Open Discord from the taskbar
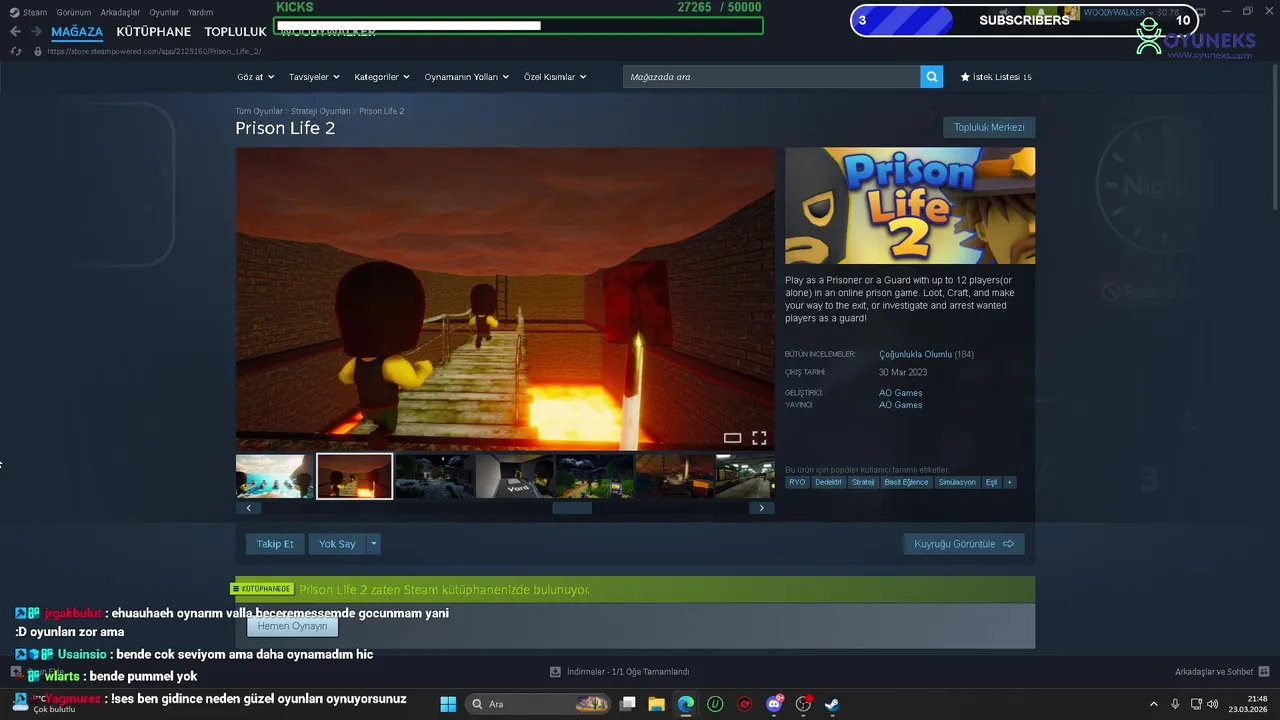This screenshot has height=720, width=1280. [774, 704]
